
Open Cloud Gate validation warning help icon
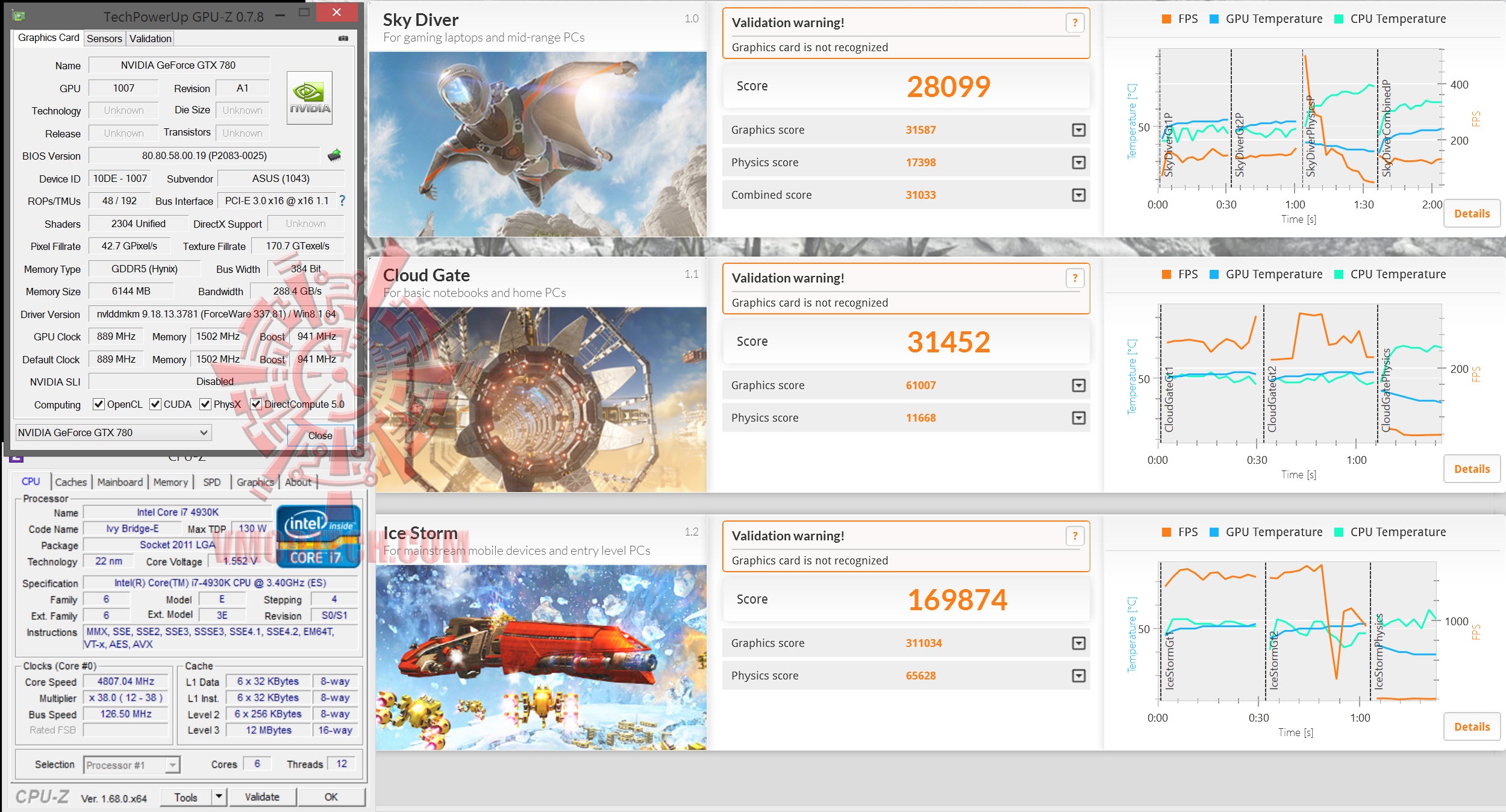[1075, 278]
